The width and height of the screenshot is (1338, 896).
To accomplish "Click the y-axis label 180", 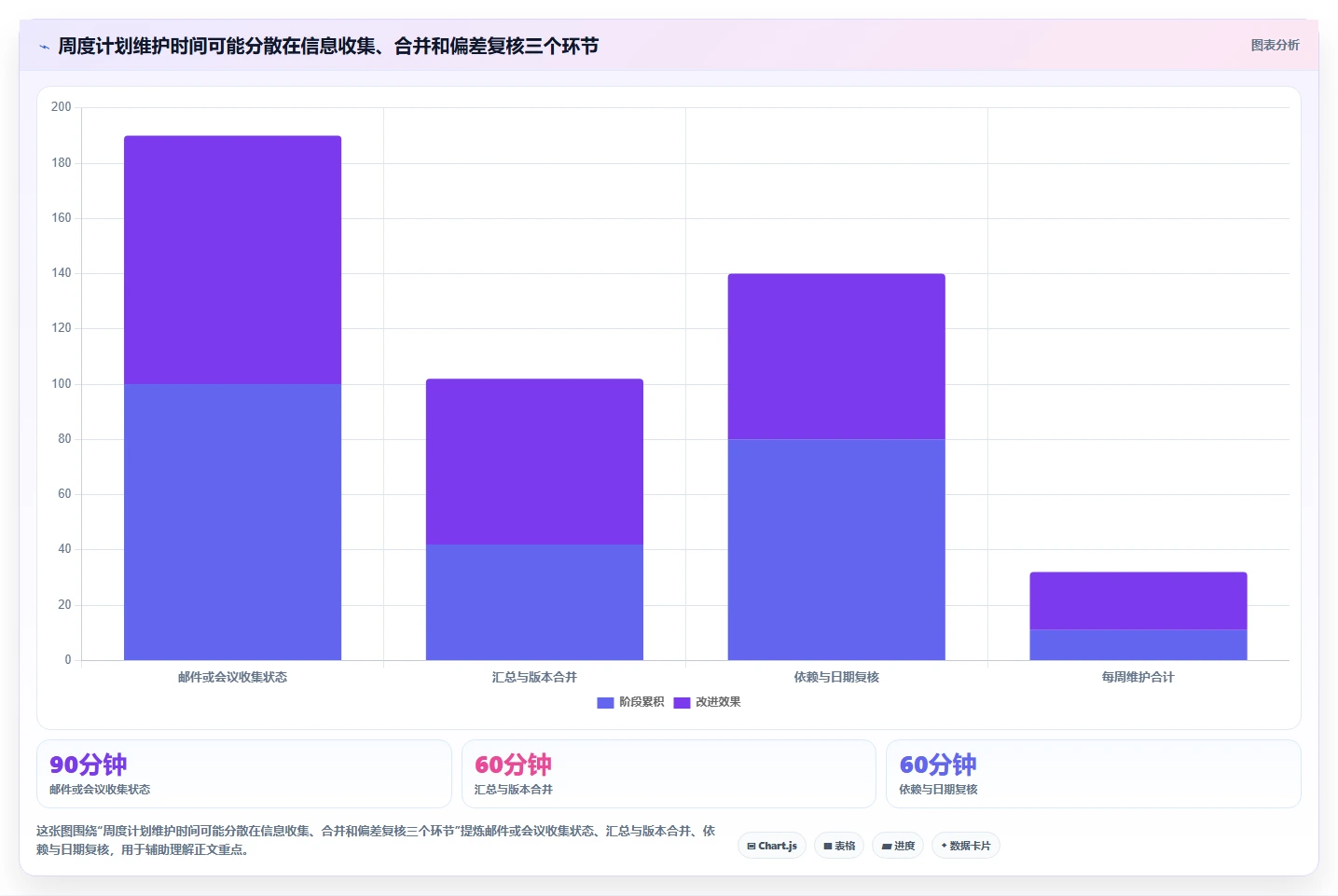I will click(62, 163).
